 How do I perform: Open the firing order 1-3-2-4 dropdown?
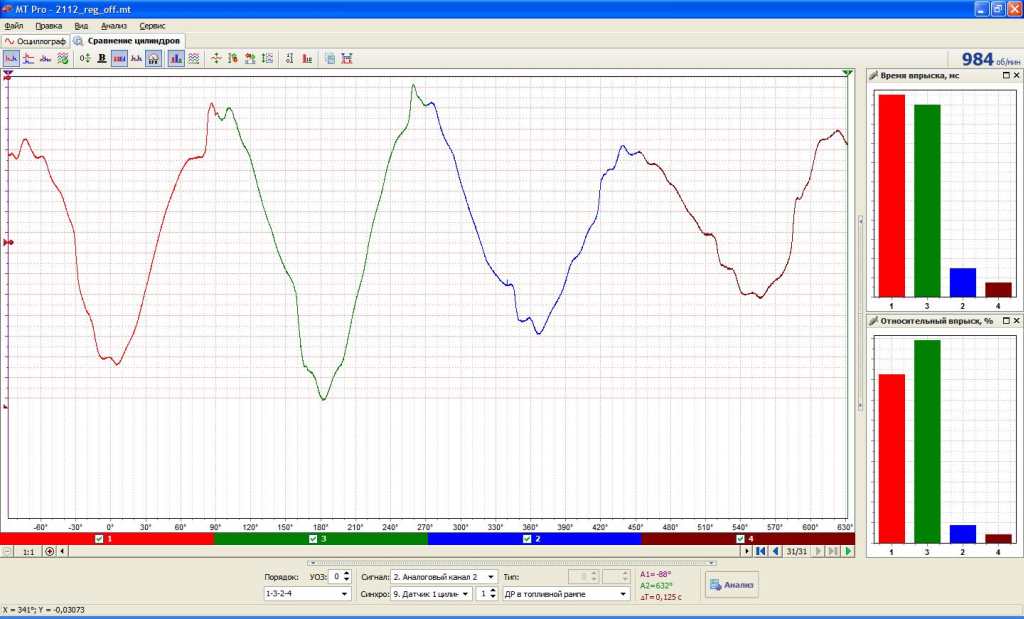click(x=306, y=594)
